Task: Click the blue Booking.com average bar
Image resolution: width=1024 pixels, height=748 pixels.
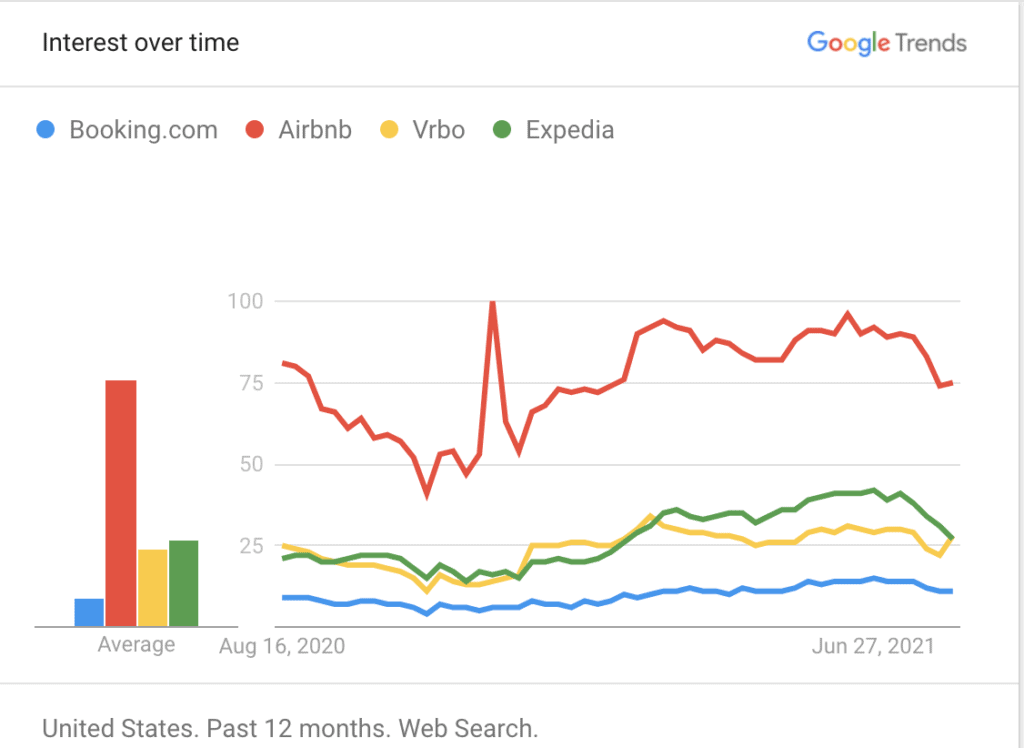Action: click(x=89, y=612)
